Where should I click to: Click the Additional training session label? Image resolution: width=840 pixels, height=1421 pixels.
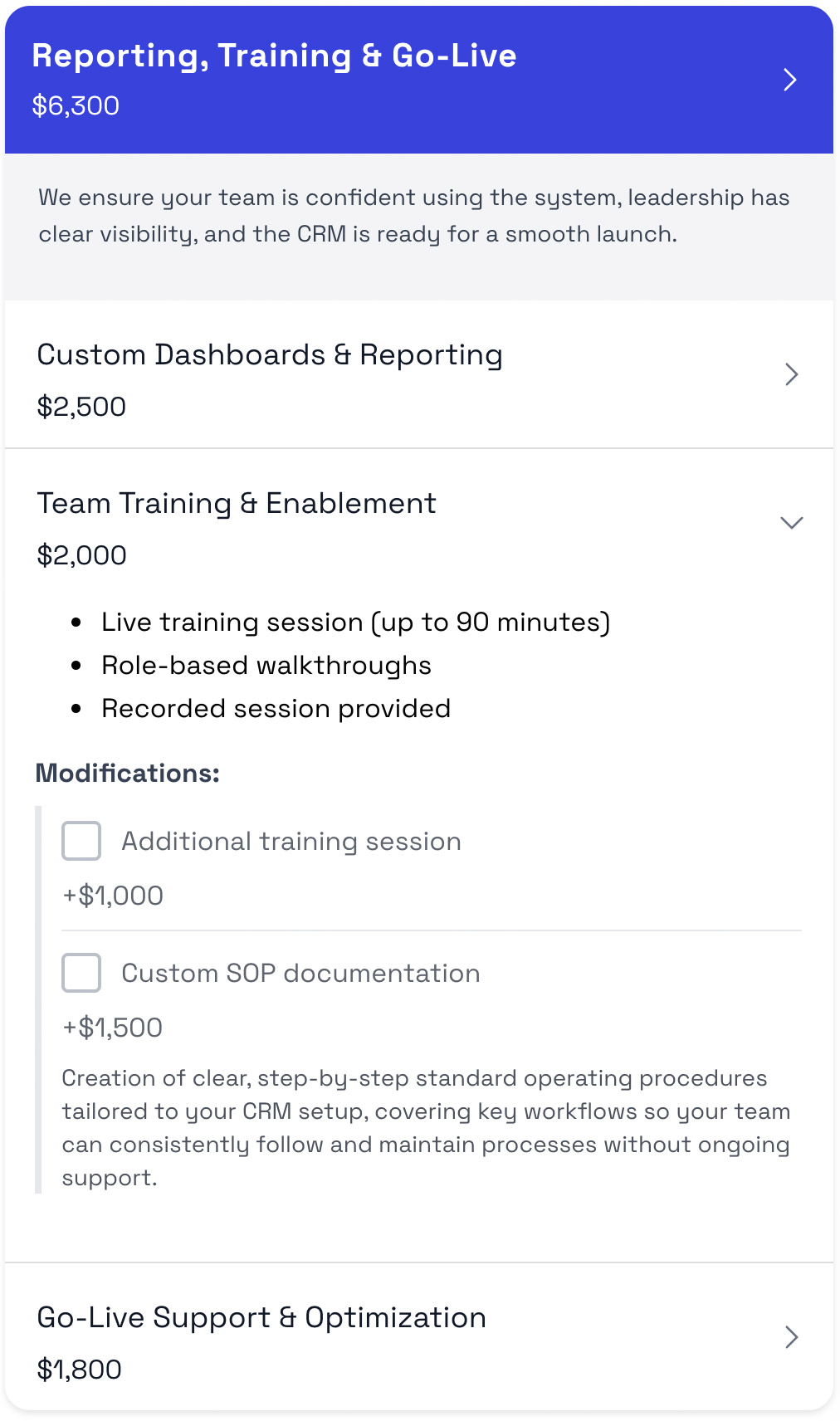click(291, 842)
